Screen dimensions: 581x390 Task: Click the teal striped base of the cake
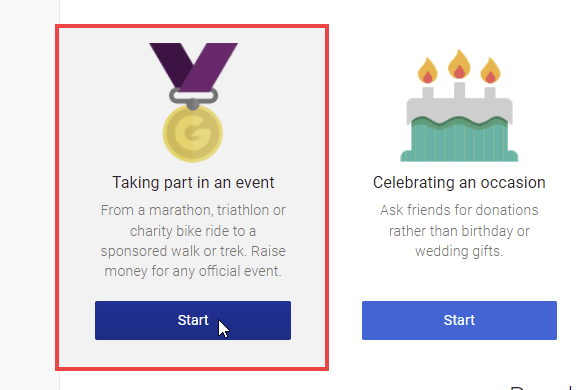[459, 143]
